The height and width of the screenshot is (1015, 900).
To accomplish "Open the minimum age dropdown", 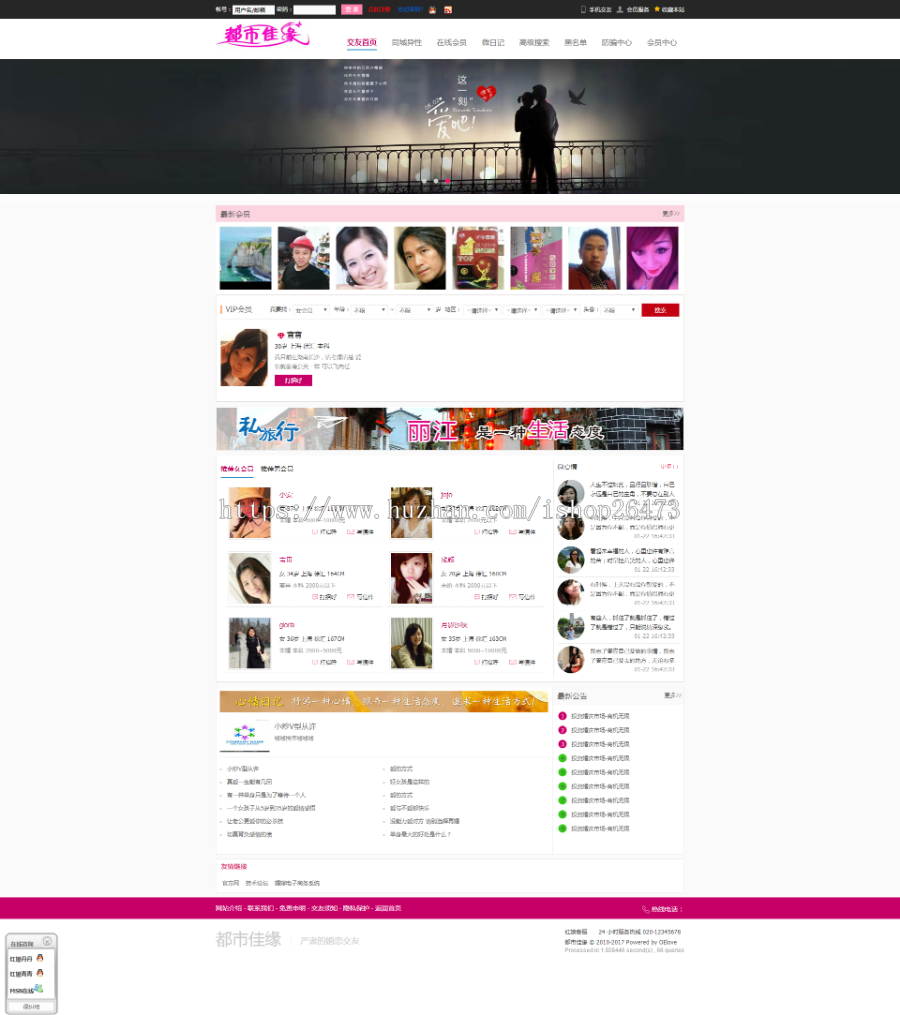I will pyautogui.click(x=369, y=310).
